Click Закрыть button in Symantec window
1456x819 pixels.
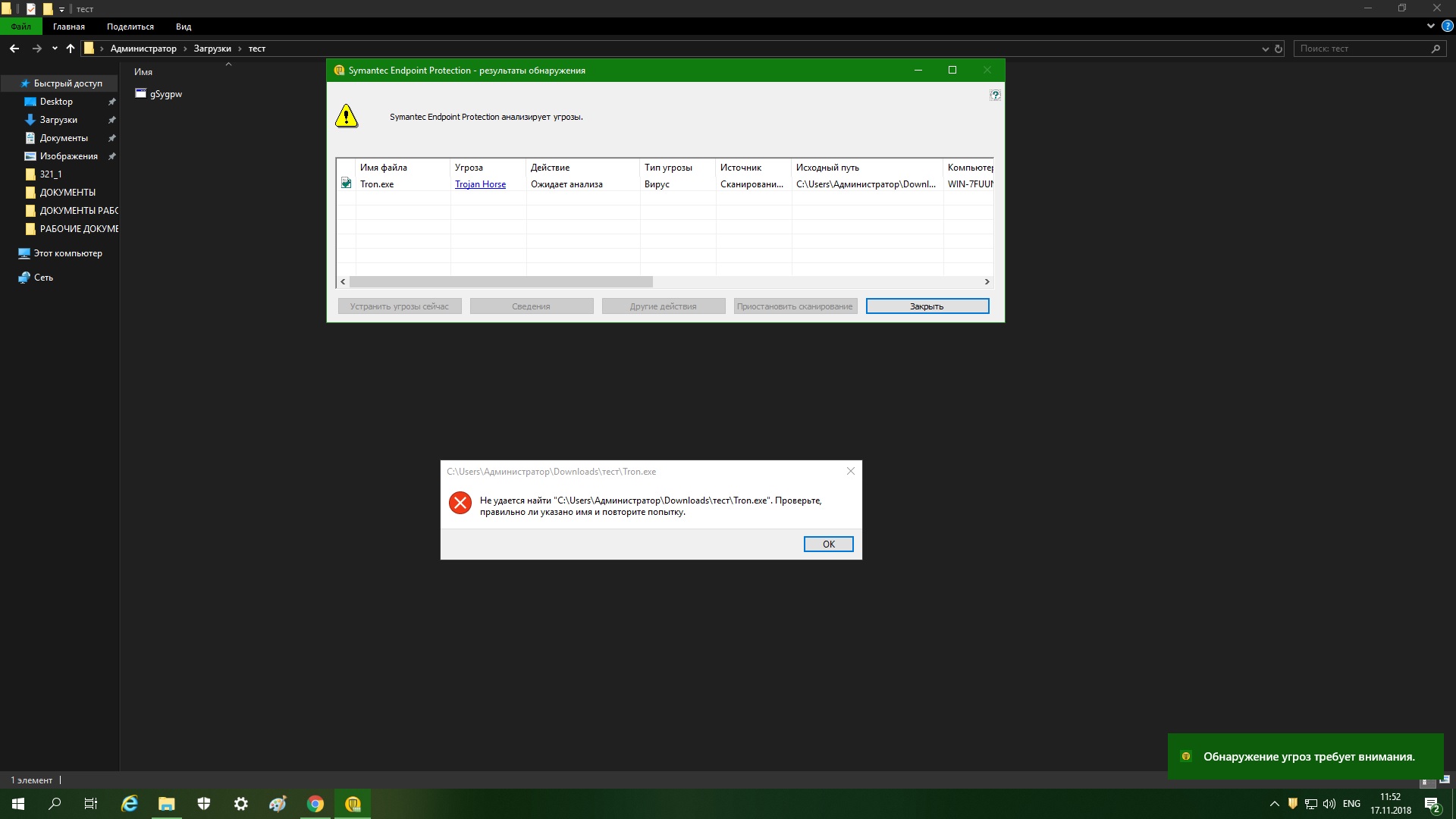[x=927, y=306]
